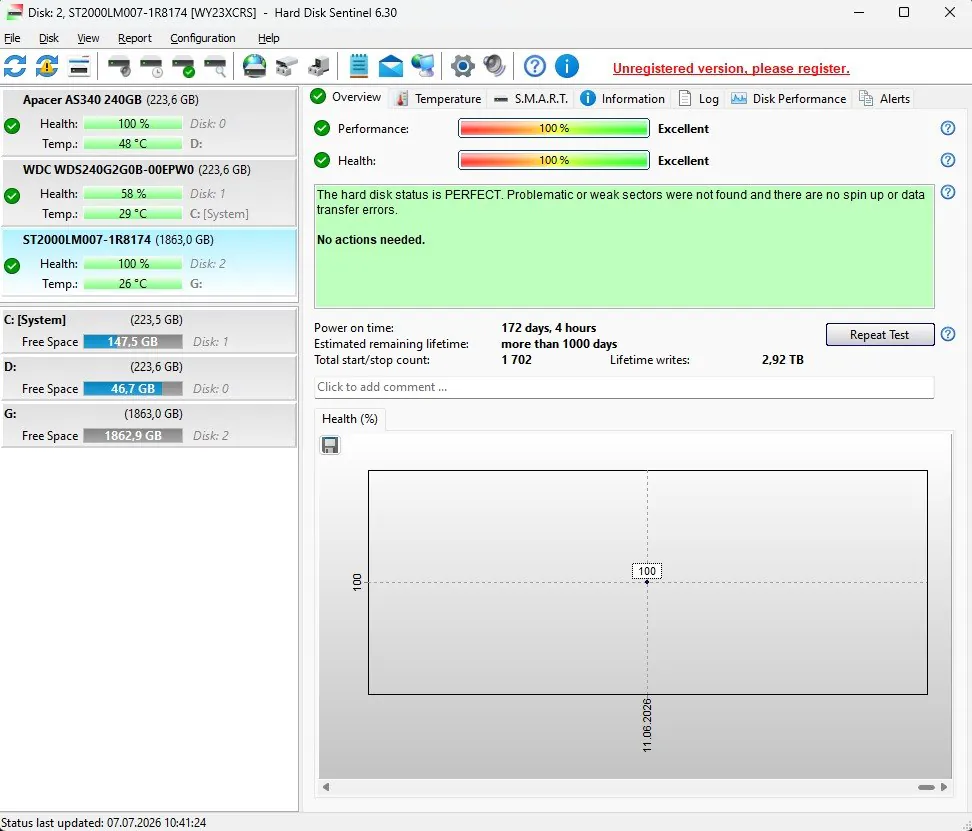This screenshot has height=831, width=972.
Task: Click the Unregistered version register link
Action: click(x=731, y=68)
